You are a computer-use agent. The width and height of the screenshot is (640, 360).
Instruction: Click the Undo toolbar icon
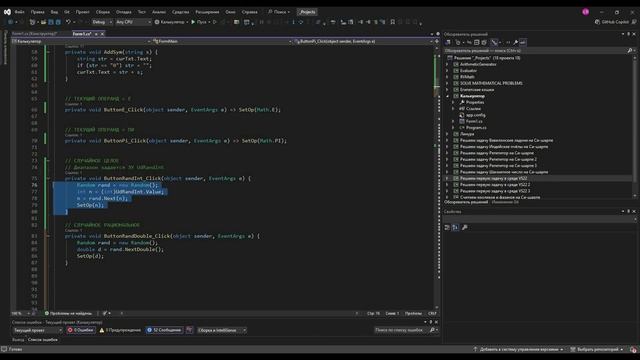click(x=68, y=22)
